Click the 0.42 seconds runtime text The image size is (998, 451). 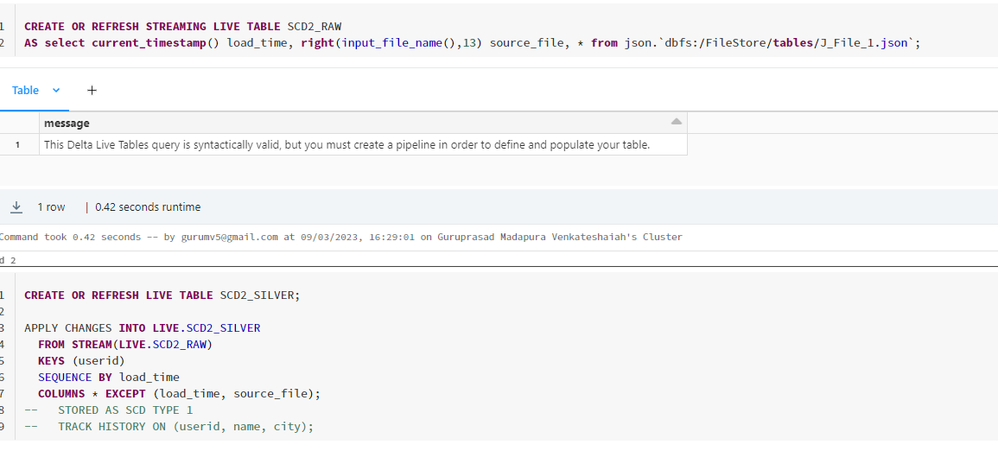click(148, 207)
